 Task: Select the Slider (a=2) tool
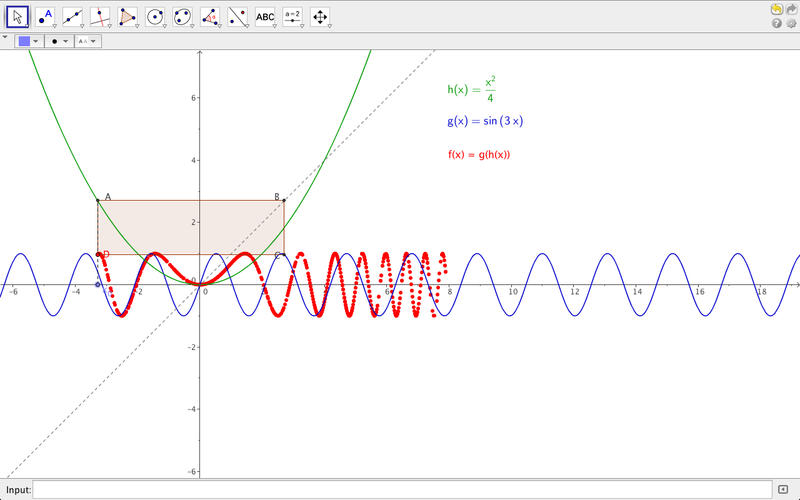(x=292, y=16)
